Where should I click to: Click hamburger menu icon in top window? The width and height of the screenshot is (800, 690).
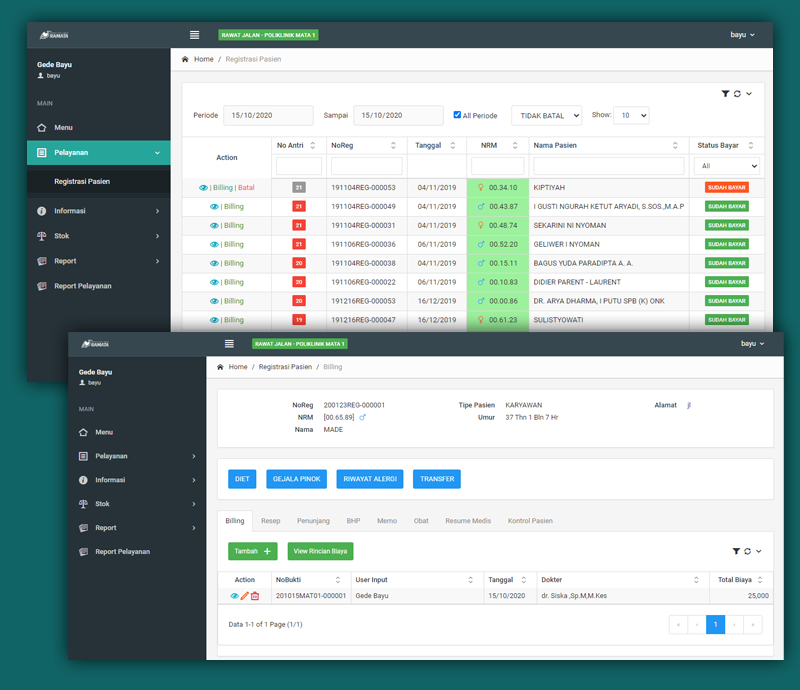(194, 35)
